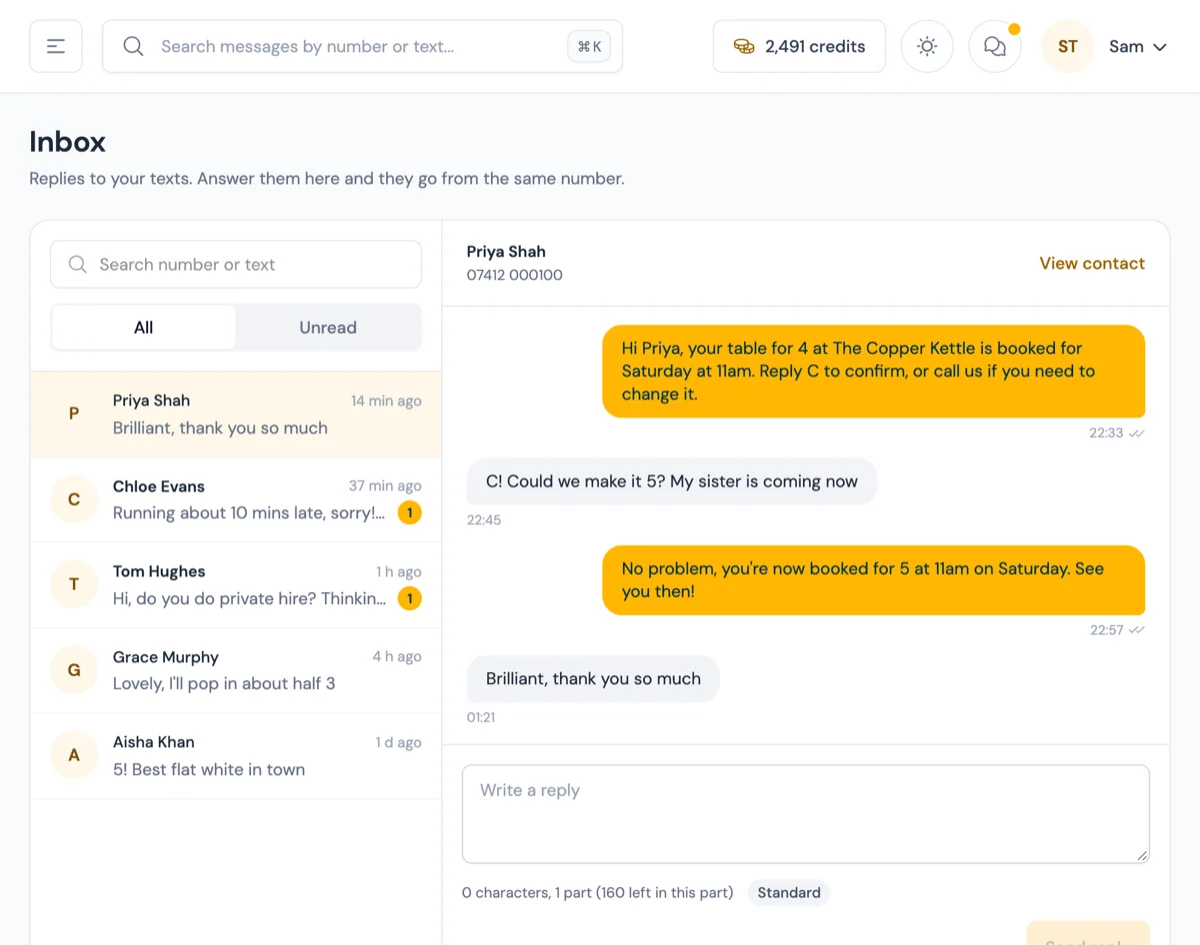The image size is (1200, 945).
Task: Click the phone number 07412 000100
Action: click(515, 275)
